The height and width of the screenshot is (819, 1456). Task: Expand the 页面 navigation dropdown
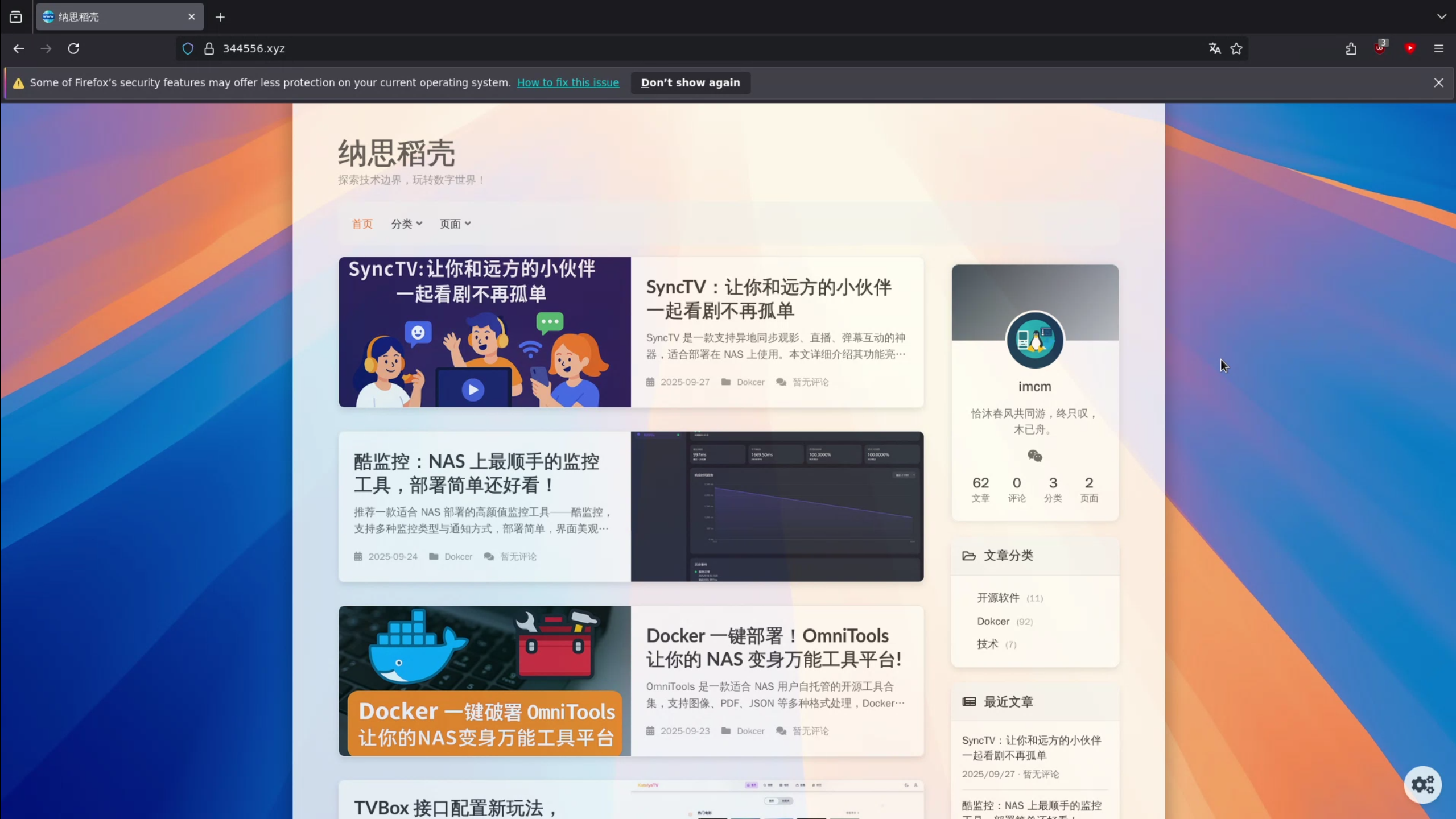coord(454,224)
